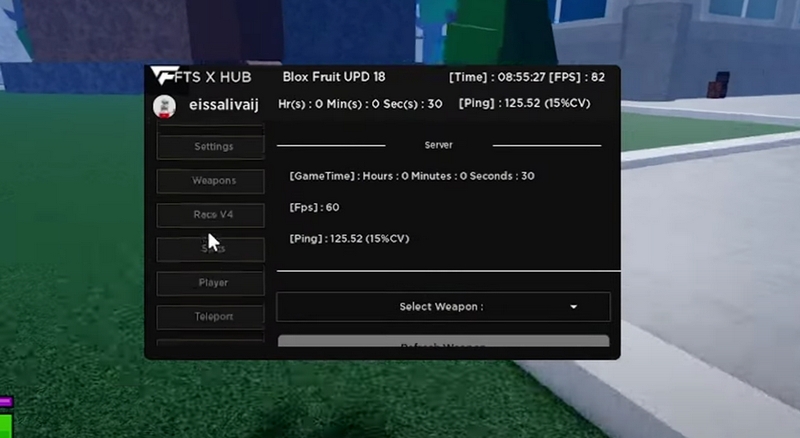Click the [GameTime] hours minutes seconds line
This screenshot has height=438, width=800.
tap(411, 176)
